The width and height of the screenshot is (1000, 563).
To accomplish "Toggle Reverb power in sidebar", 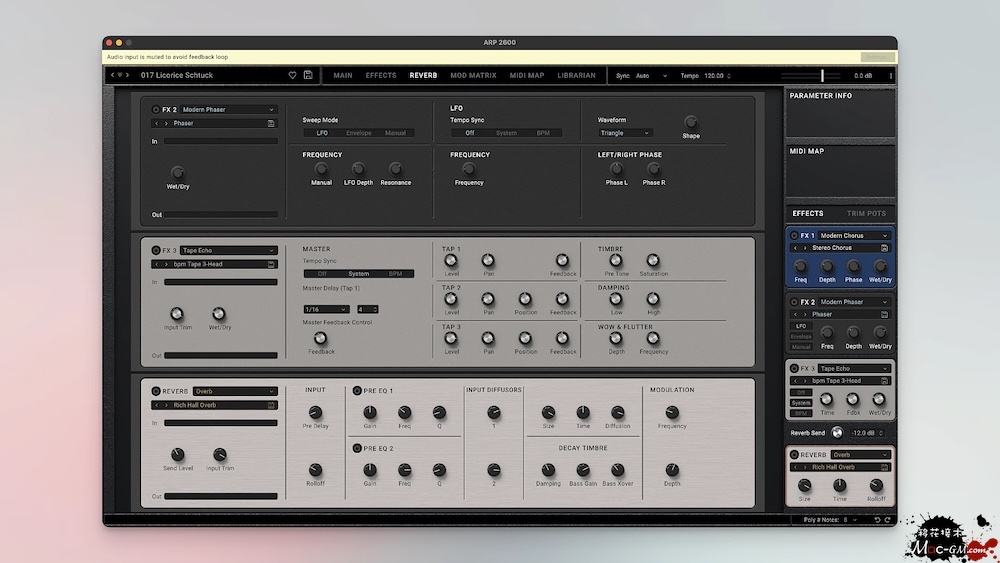I will [x=794, y=455].
